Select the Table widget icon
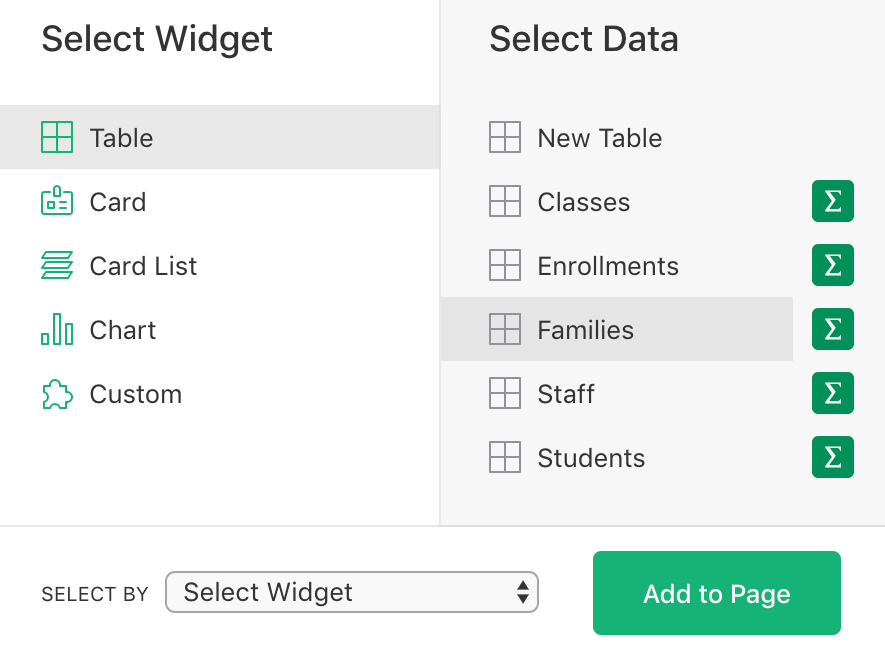 click(57, 137)
